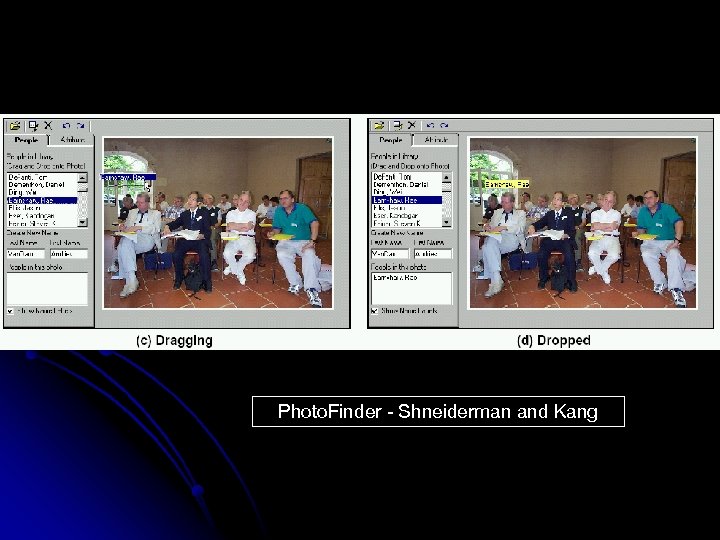Click the empty People in this photo box in Dragging window
This screenshot has height=540, width=720.
[x=47, y=288]
